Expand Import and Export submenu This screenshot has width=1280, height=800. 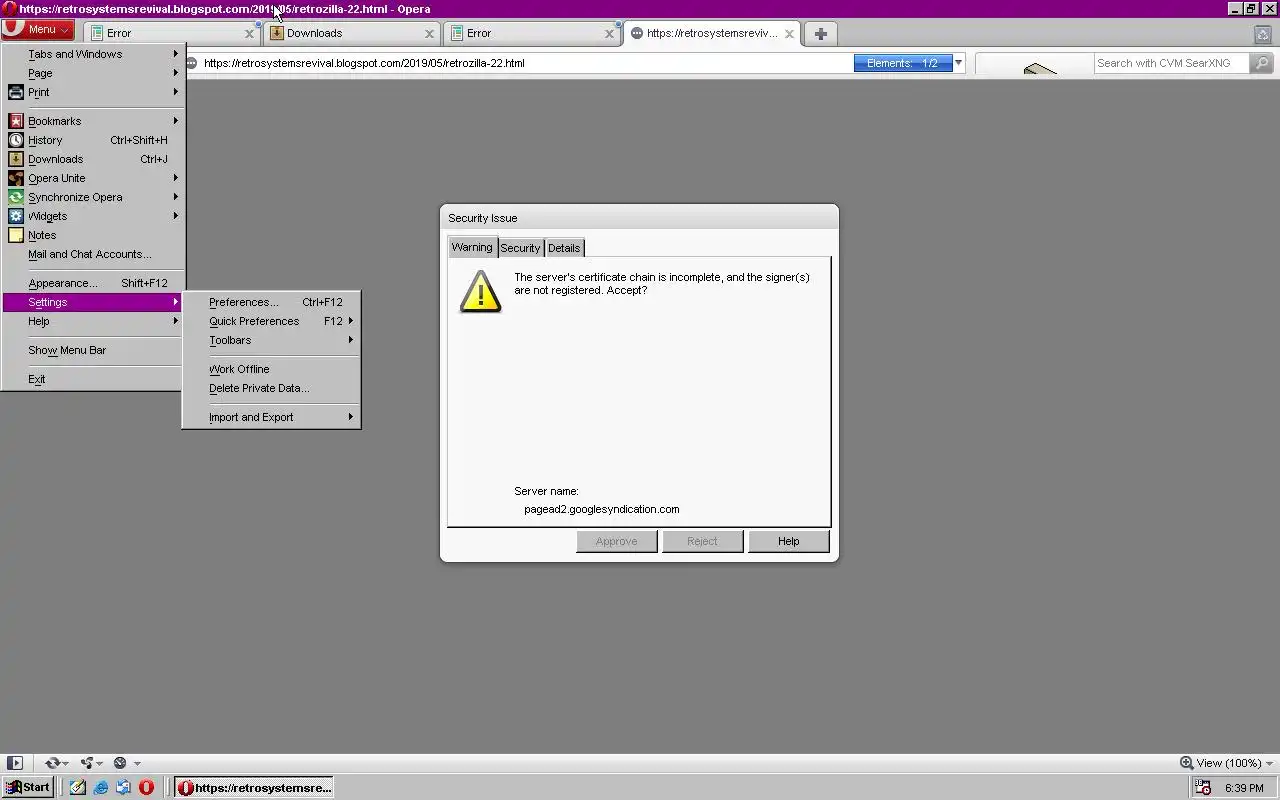[271, 417]
